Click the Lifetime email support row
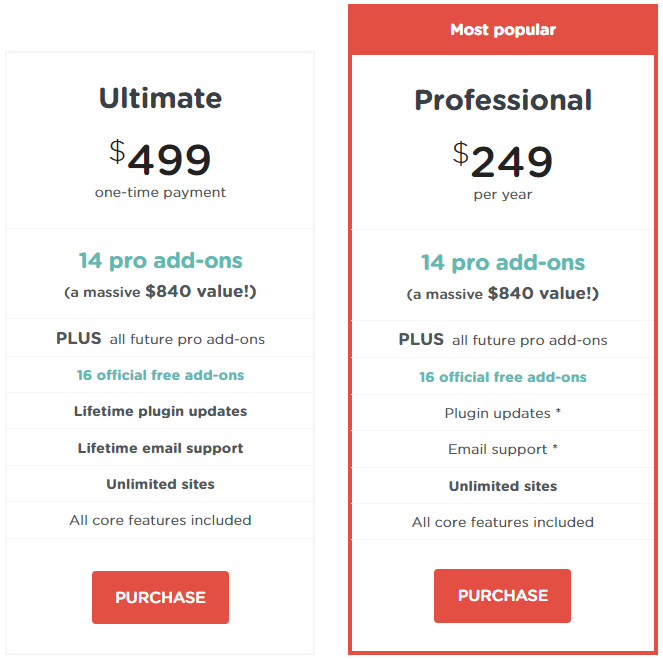663x659 pixels. coord(160,448)
